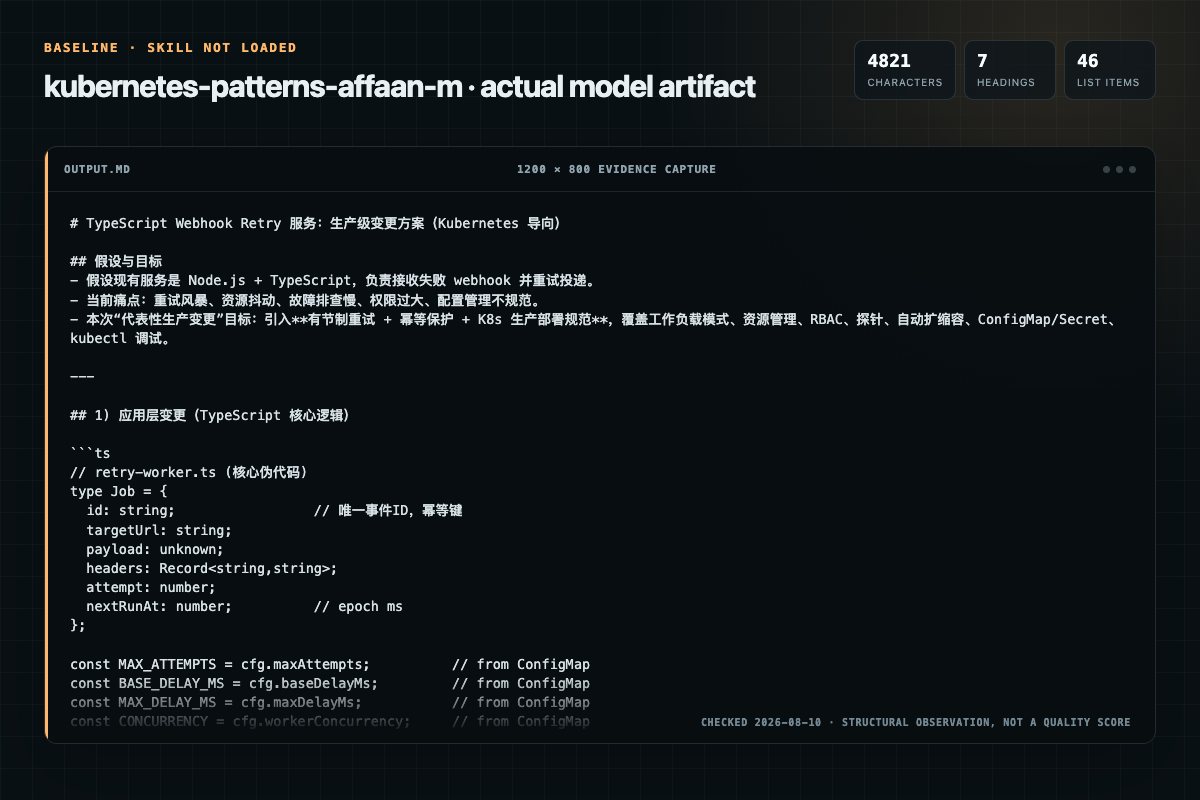Click "// from ConfigMap" on the BASE_DELAY_MS line

pyautogui.click(x=521, y=683)
